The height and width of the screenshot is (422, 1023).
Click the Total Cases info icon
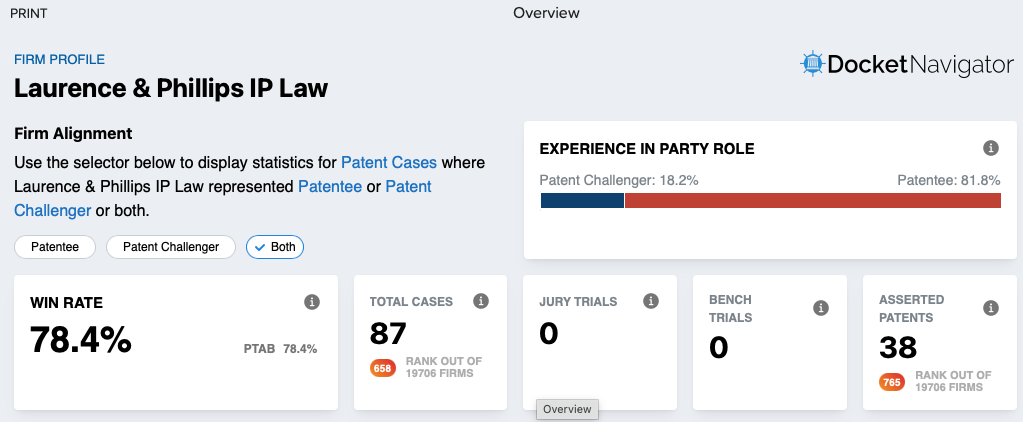coord(481,301)
